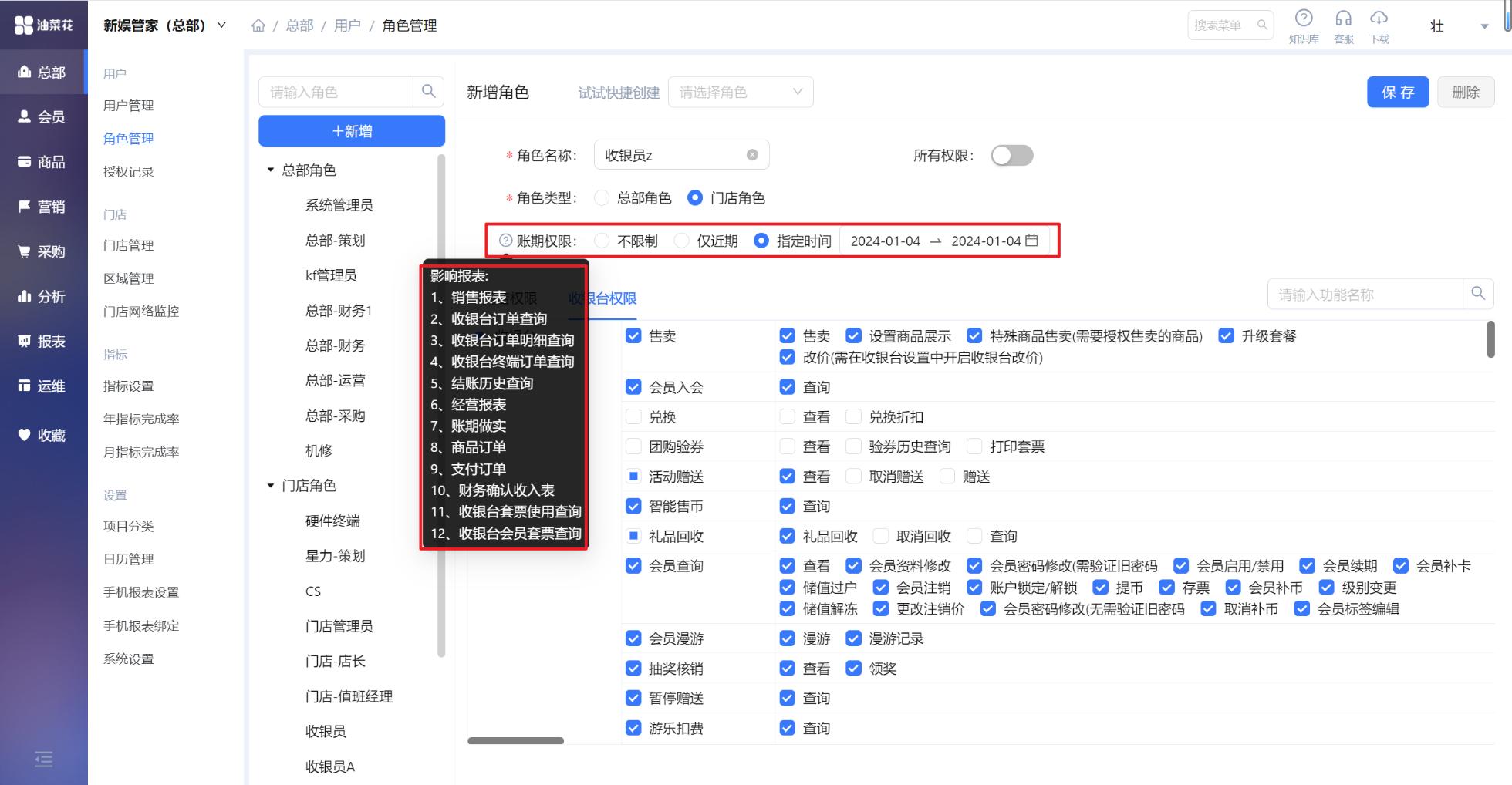Click horizontal scrollbar under permissions table
Viewport: 1512px width, 785px height.
point(515,741)
